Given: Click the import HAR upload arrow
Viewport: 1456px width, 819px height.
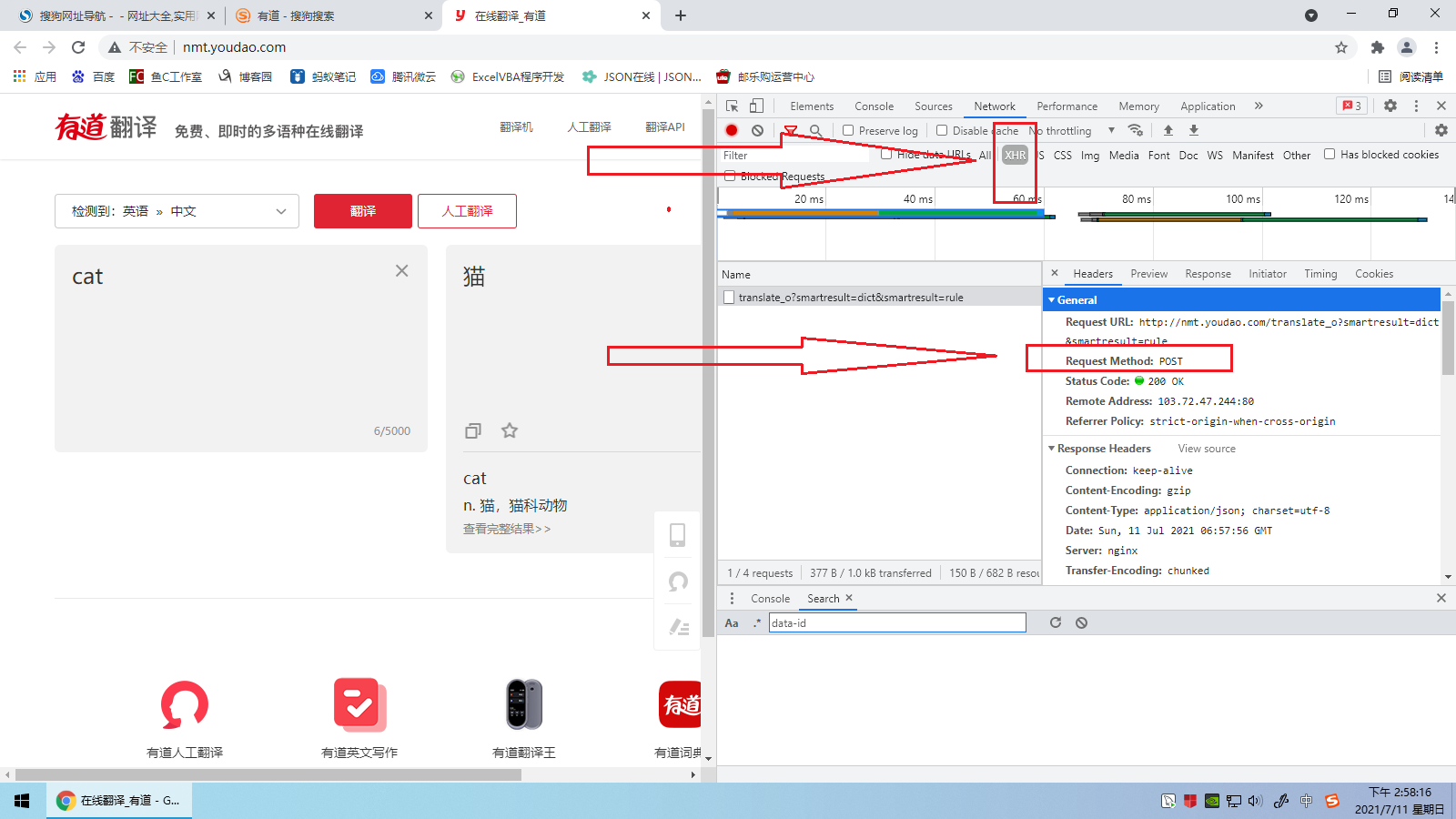Looking at the screenshot, I should (1168, 130).
